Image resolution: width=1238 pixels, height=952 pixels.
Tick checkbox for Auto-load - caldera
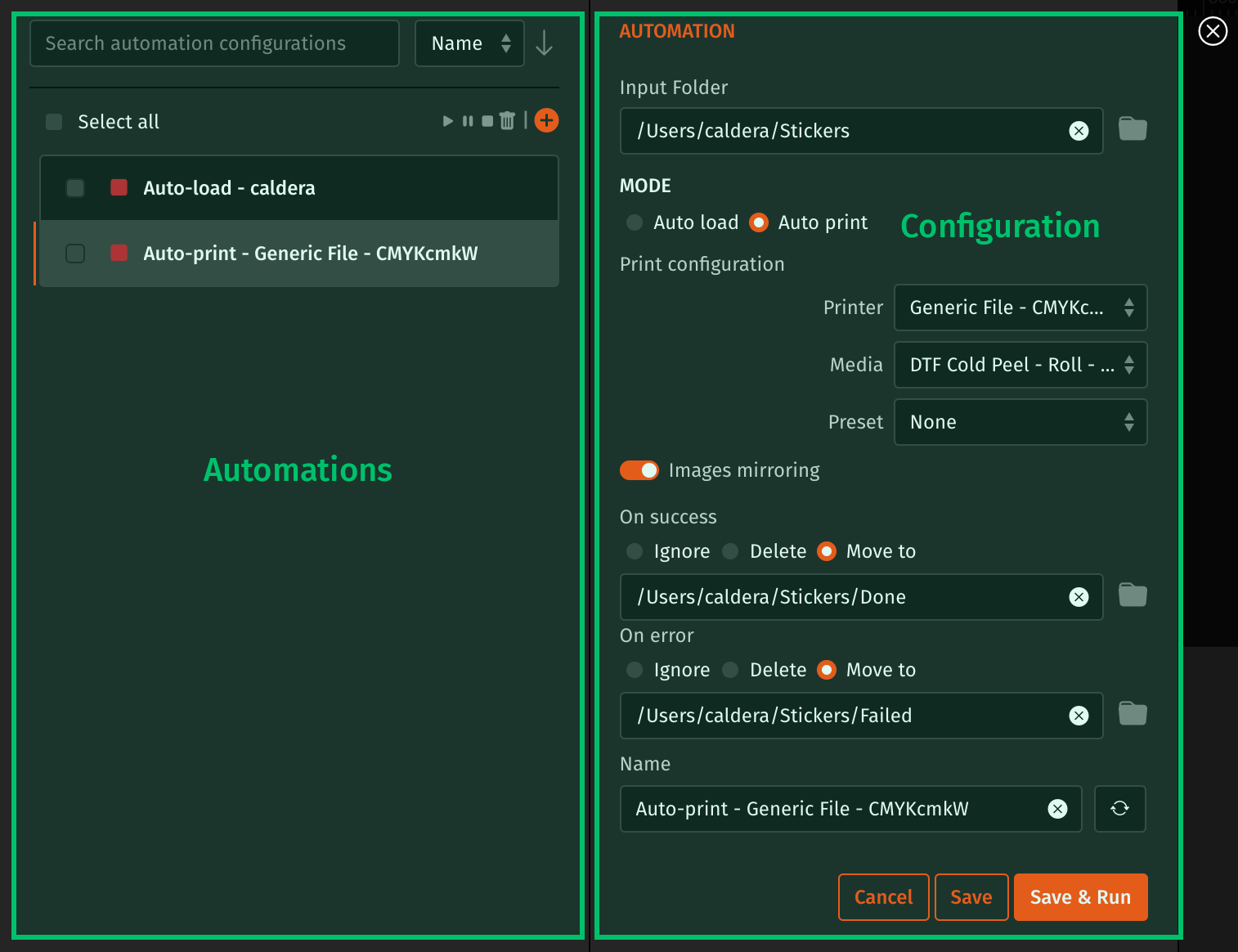(75, 188)
